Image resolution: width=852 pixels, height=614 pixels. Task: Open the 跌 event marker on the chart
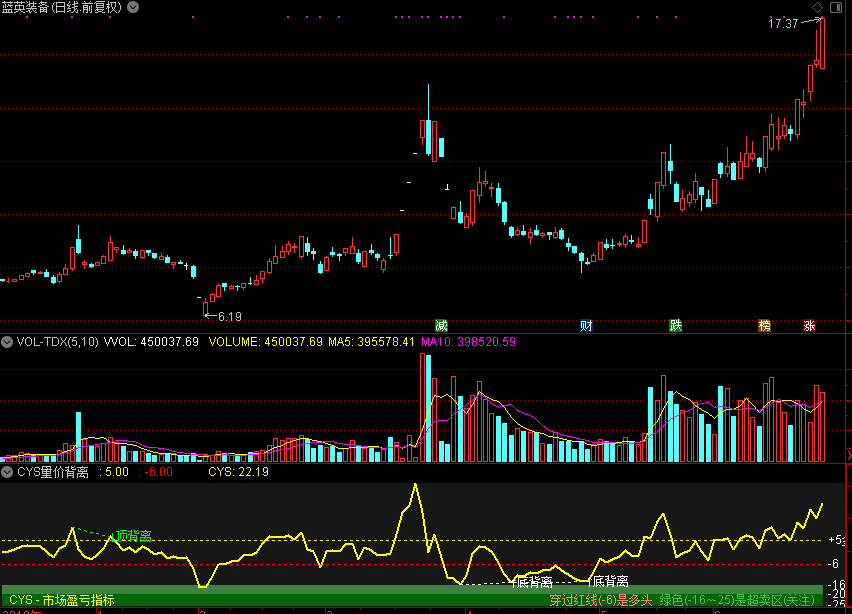pyautogui.click(x=675, y=325)
